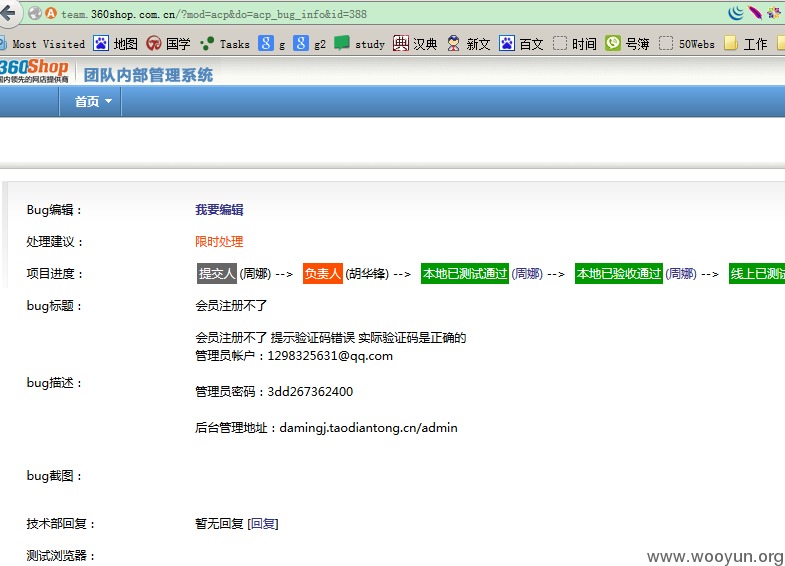Click the 限时处理 text
The width and height of the screenshot is (785, 566).
(219, 242)
